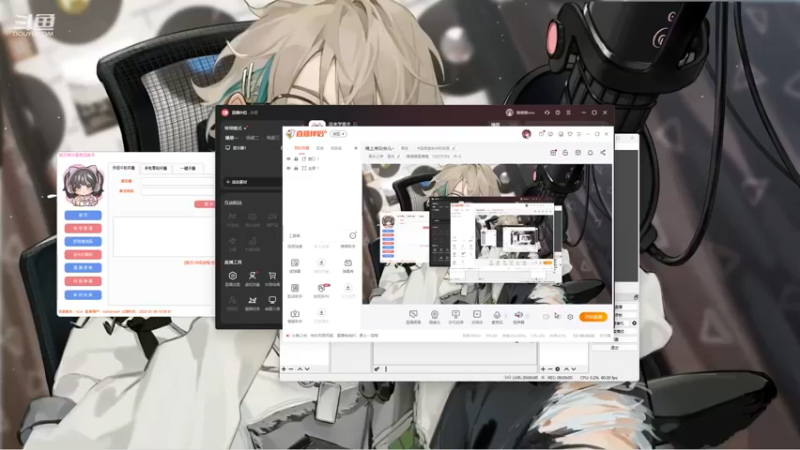800x450 pixels.
Task: Click speaker volume icon in bottom toolbar
Action: 518,316
